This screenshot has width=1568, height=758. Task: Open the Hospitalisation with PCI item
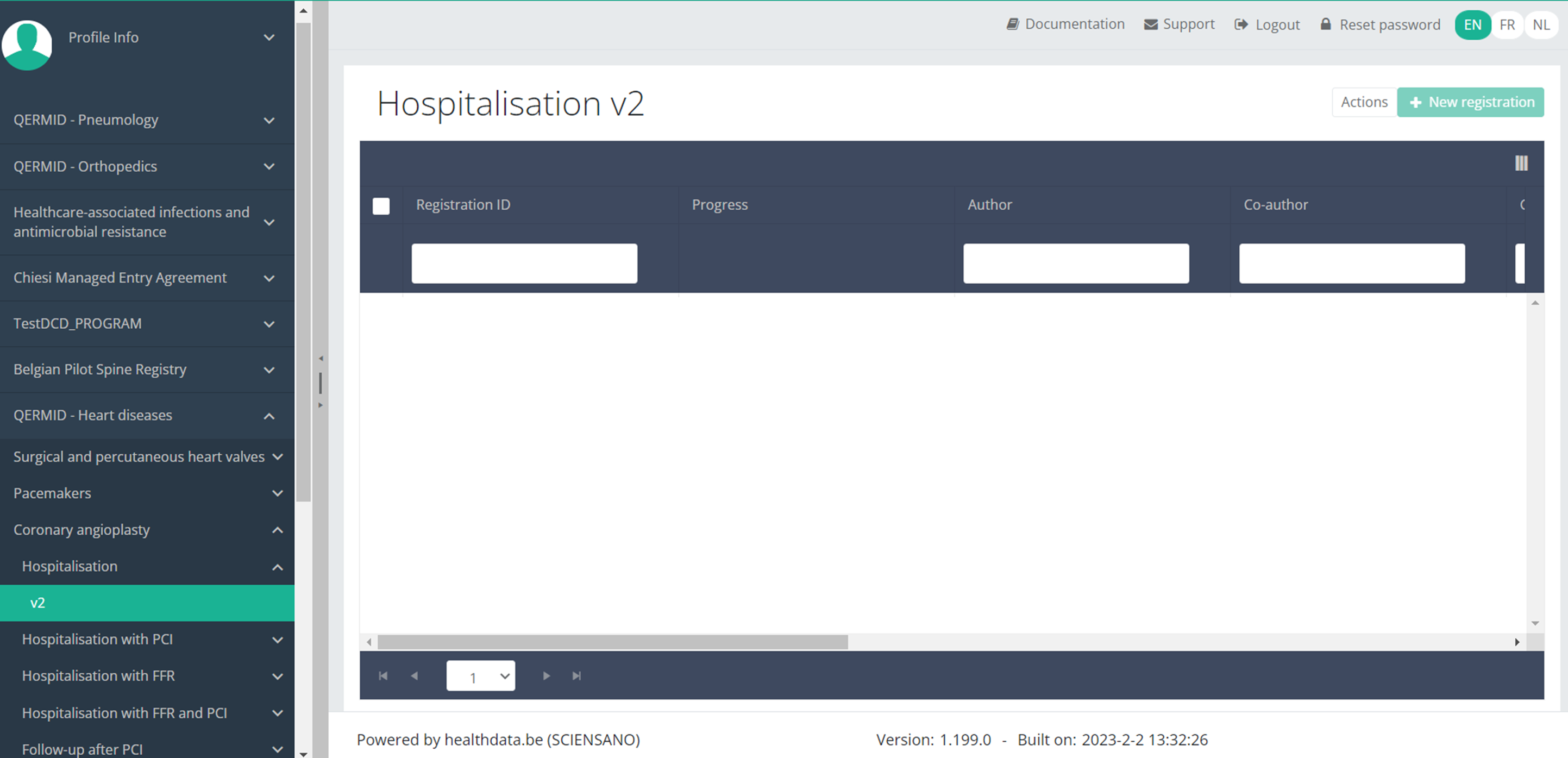[x=97, y=640]
